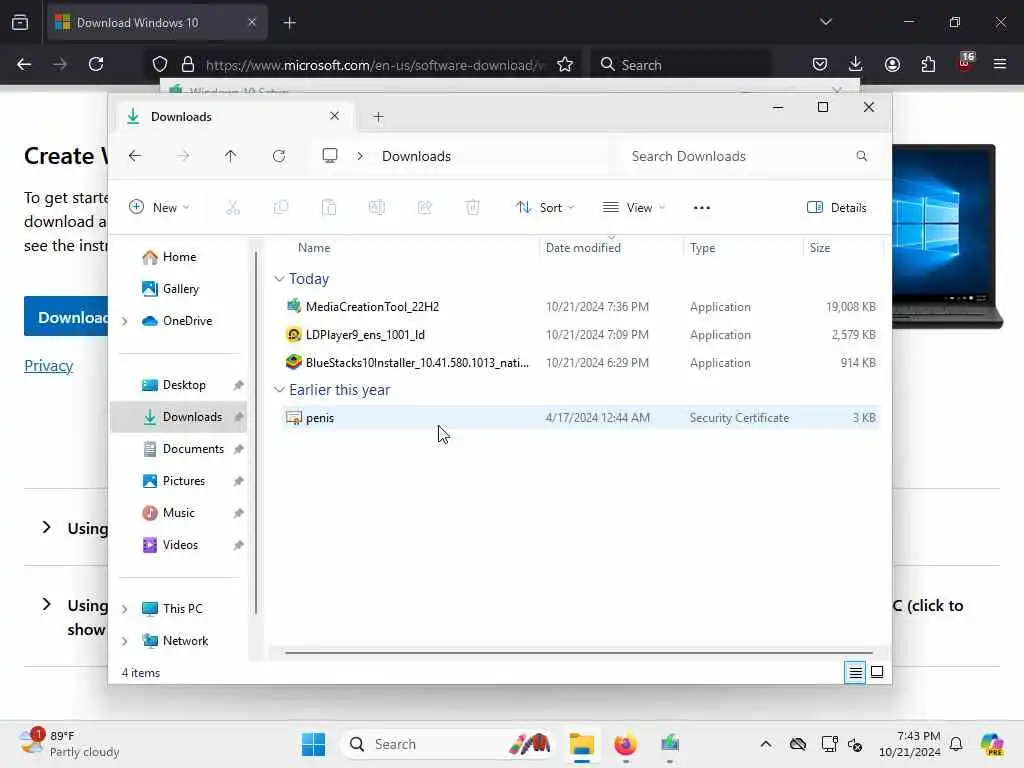Expand address bar breadcrumb chevron before Downloads
This screenshot has width=1024, height=768.
(360, 156)
